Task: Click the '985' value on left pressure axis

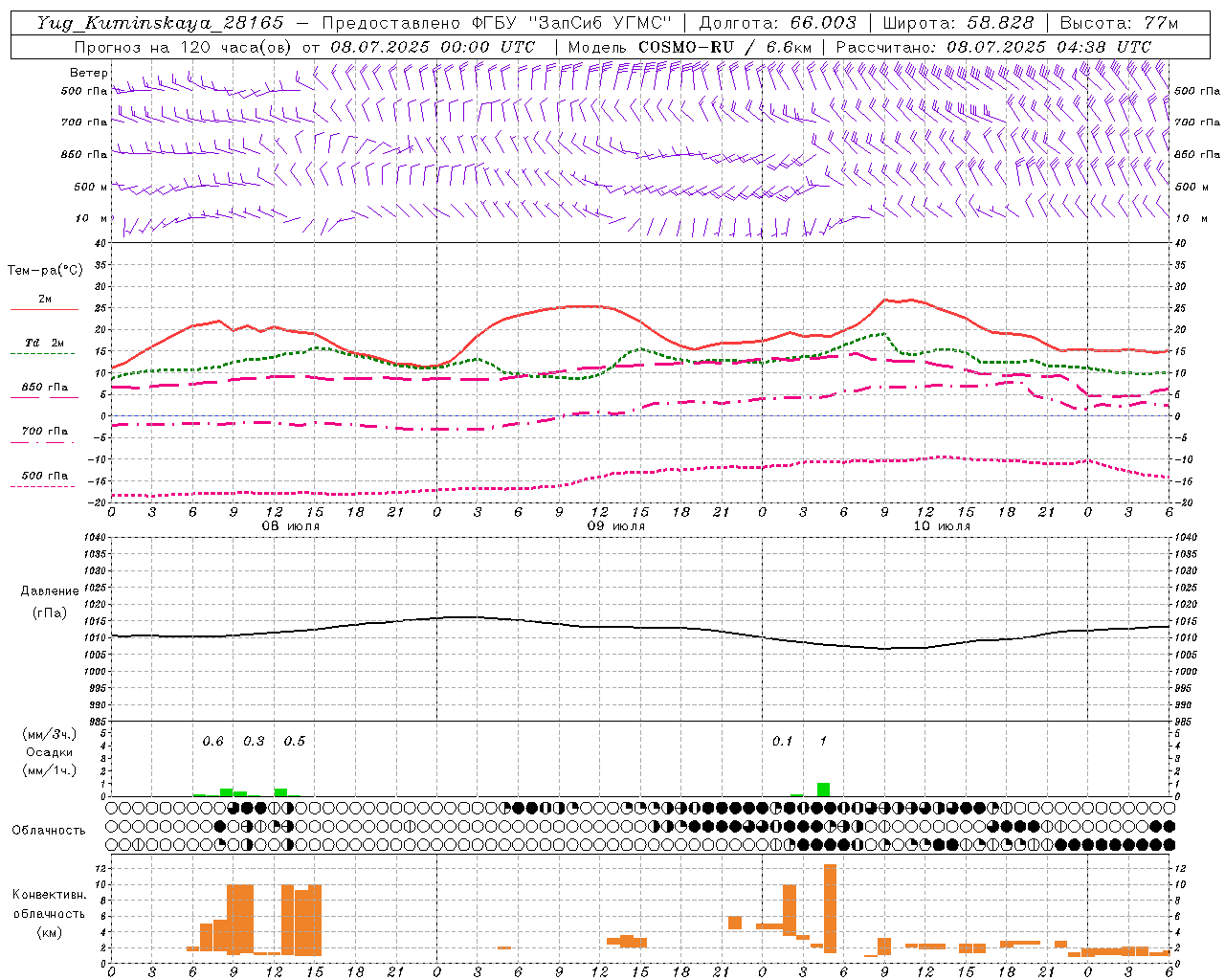Action: pos(96,722)
